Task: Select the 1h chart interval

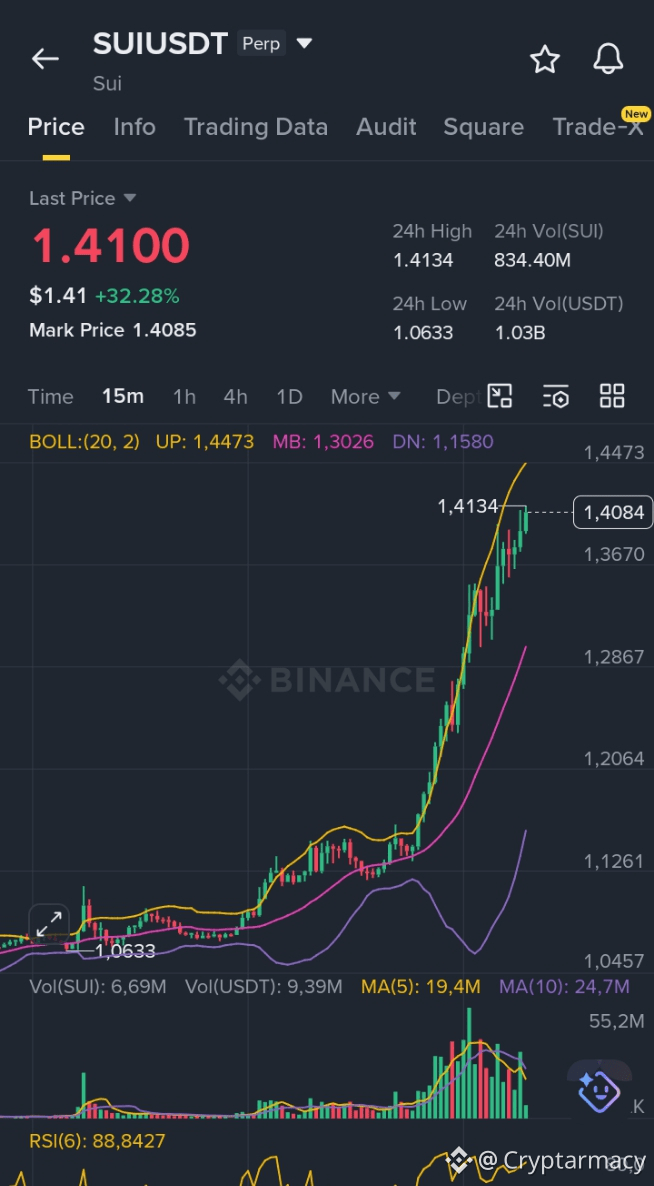Action: pyautogui.click(x=184, y=396)
